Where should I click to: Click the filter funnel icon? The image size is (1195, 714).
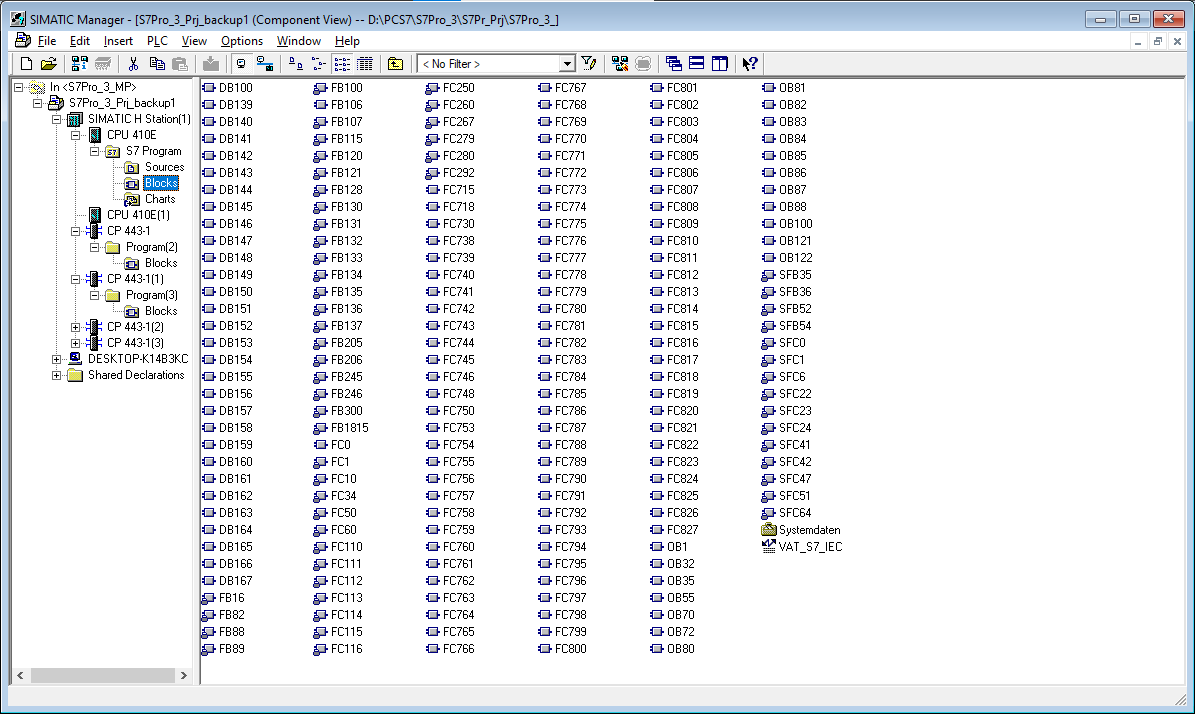pyautogui.click(x=589, y=64)
